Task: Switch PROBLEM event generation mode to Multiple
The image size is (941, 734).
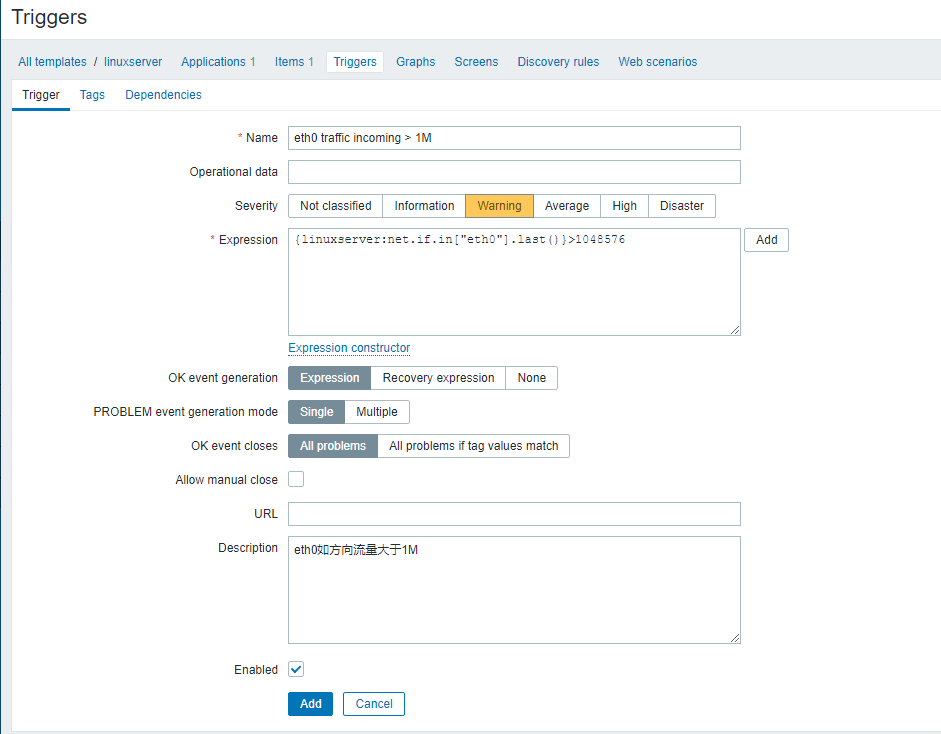Action: [377, 412]
